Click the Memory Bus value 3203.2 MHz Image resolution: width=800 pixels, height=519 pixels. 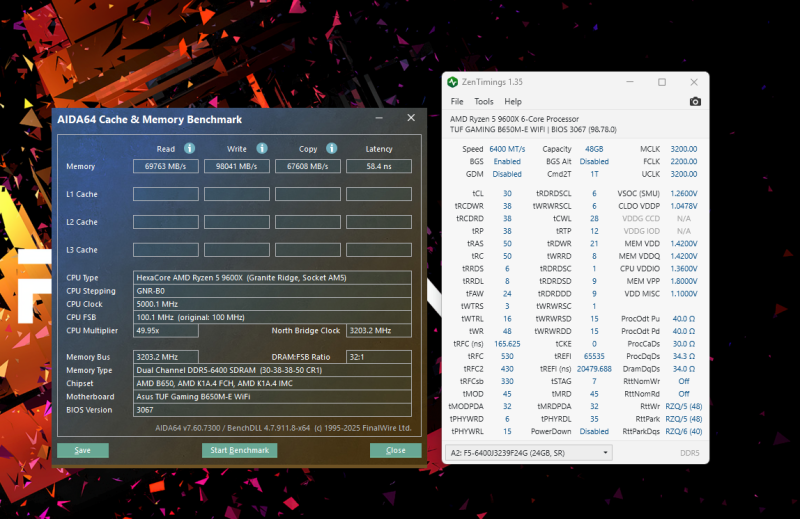166,357
